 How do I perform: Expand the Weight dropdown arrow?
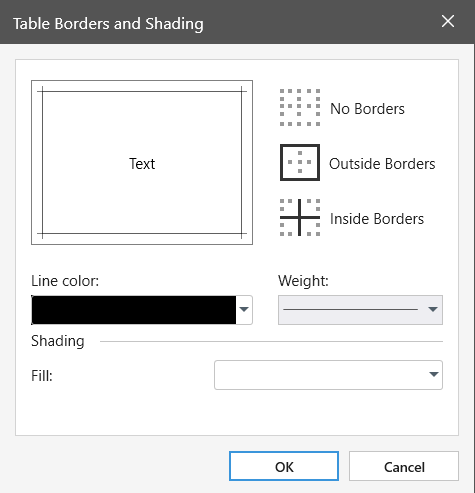(x=433, y=310)
